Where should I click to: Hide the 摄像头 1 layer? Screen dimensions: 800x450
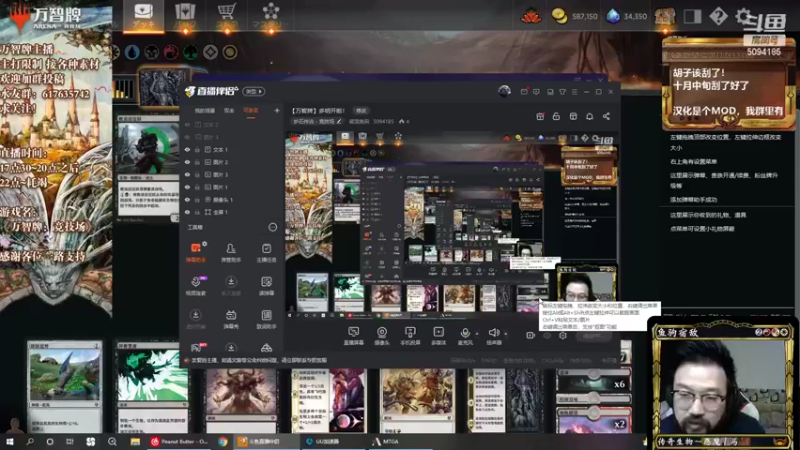click(187, 199)
